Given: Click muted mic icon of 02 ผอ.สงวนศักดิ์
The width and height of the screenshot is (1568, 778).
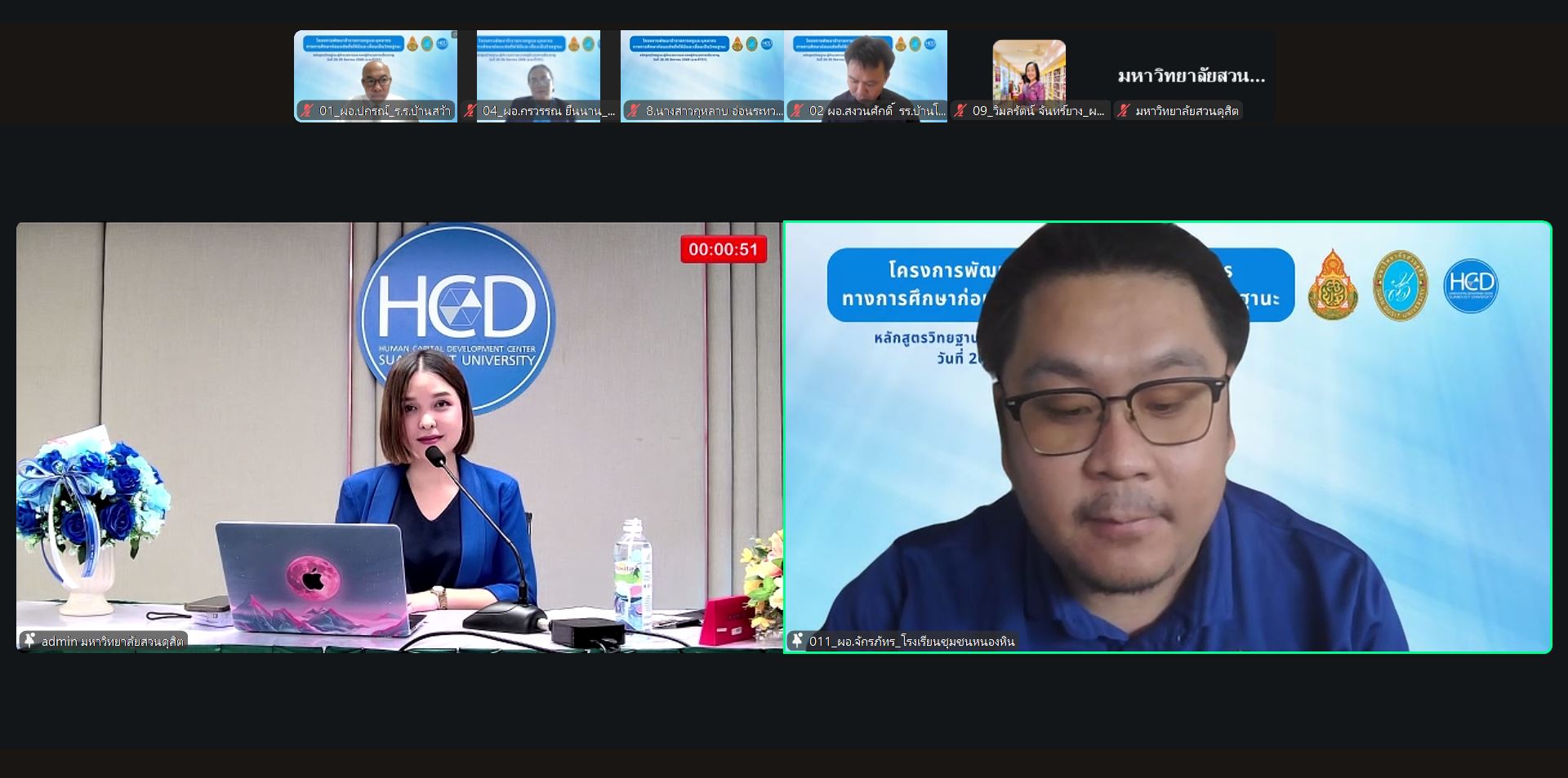Looking at the screenshot, I should click(x=797, y=111).
